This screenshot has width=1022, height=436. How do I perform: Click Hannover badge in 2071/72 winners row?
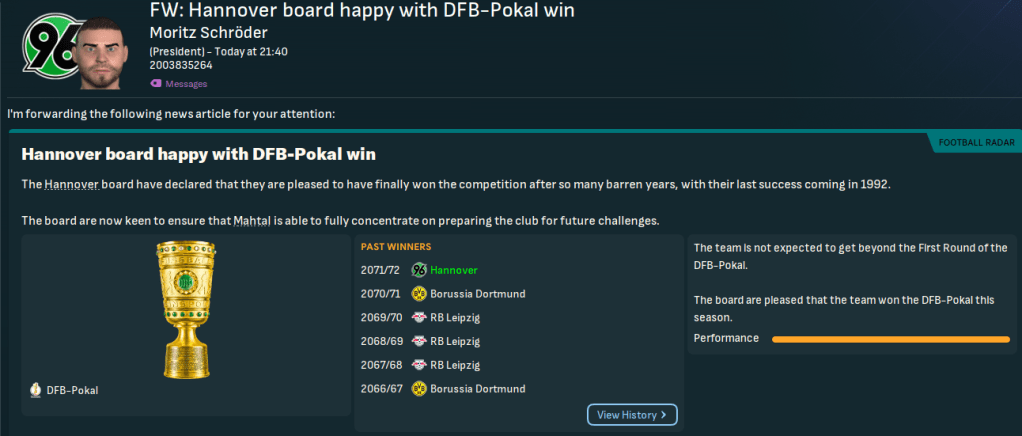tap(420, 270)
